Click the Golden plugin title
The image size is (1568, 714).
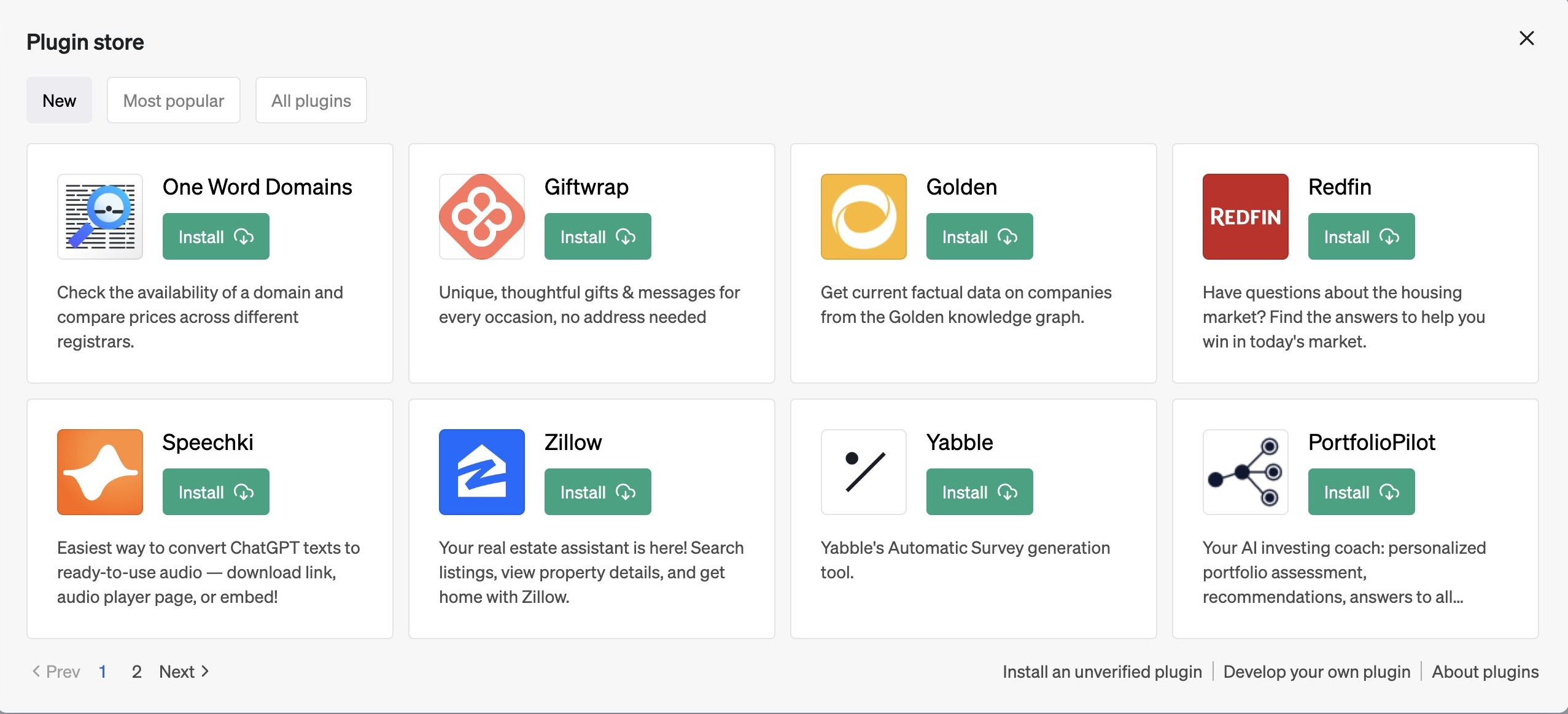tap(961, 187)
